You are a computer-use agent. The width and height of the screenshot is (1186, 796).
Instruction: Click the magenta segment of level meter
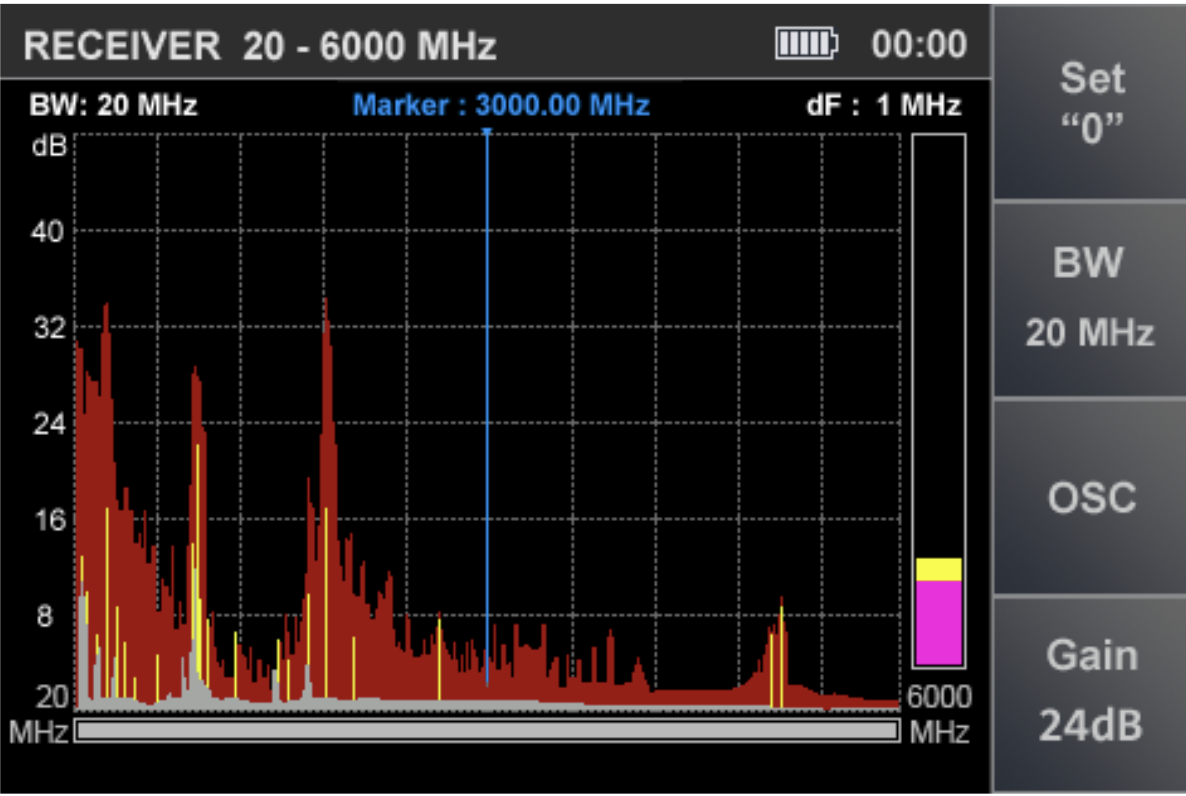(938, 622)
